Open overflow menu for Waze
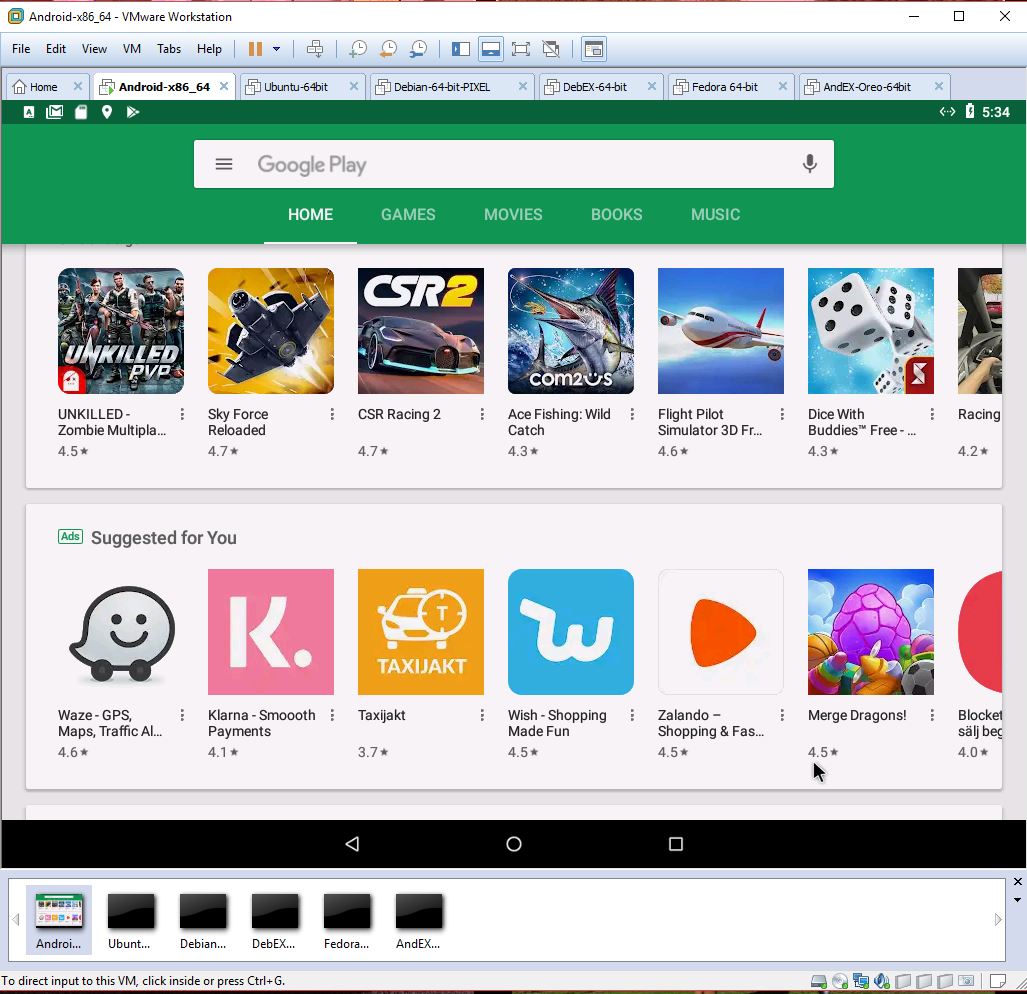 pos(182,715)
